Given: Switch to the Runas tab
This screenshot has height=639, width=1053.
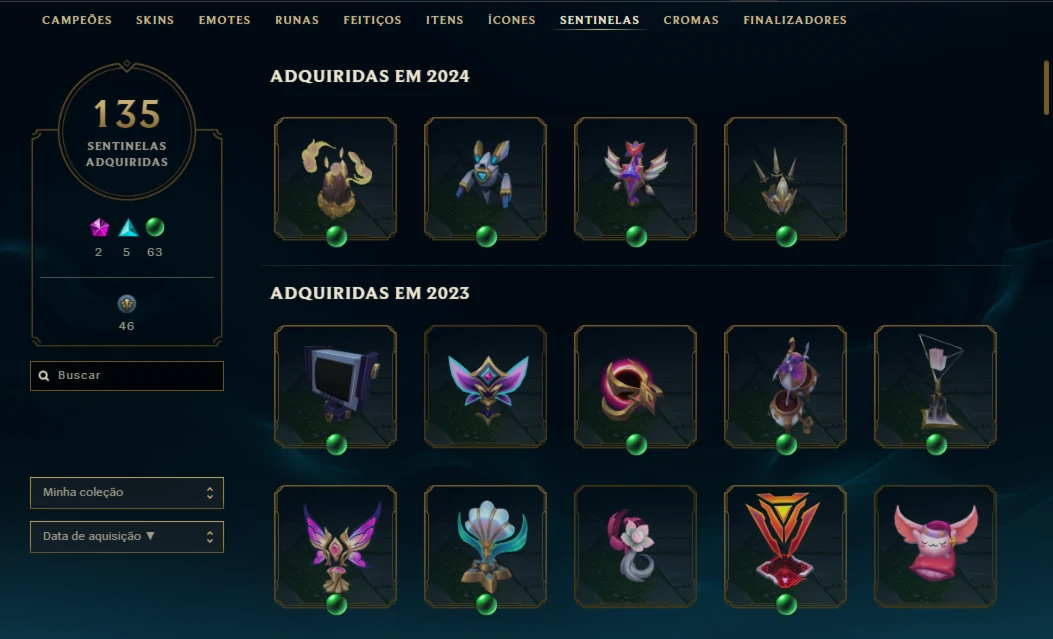Looking at the screenshot, I should click(297, 20).
